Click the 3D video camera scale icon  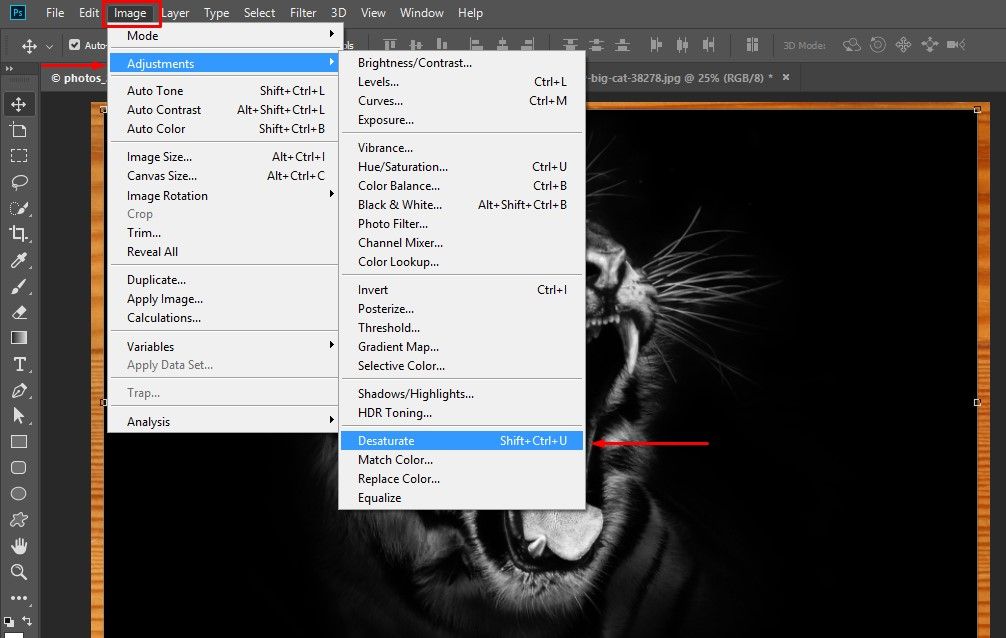pyautogui.click(x=956, y=44)
